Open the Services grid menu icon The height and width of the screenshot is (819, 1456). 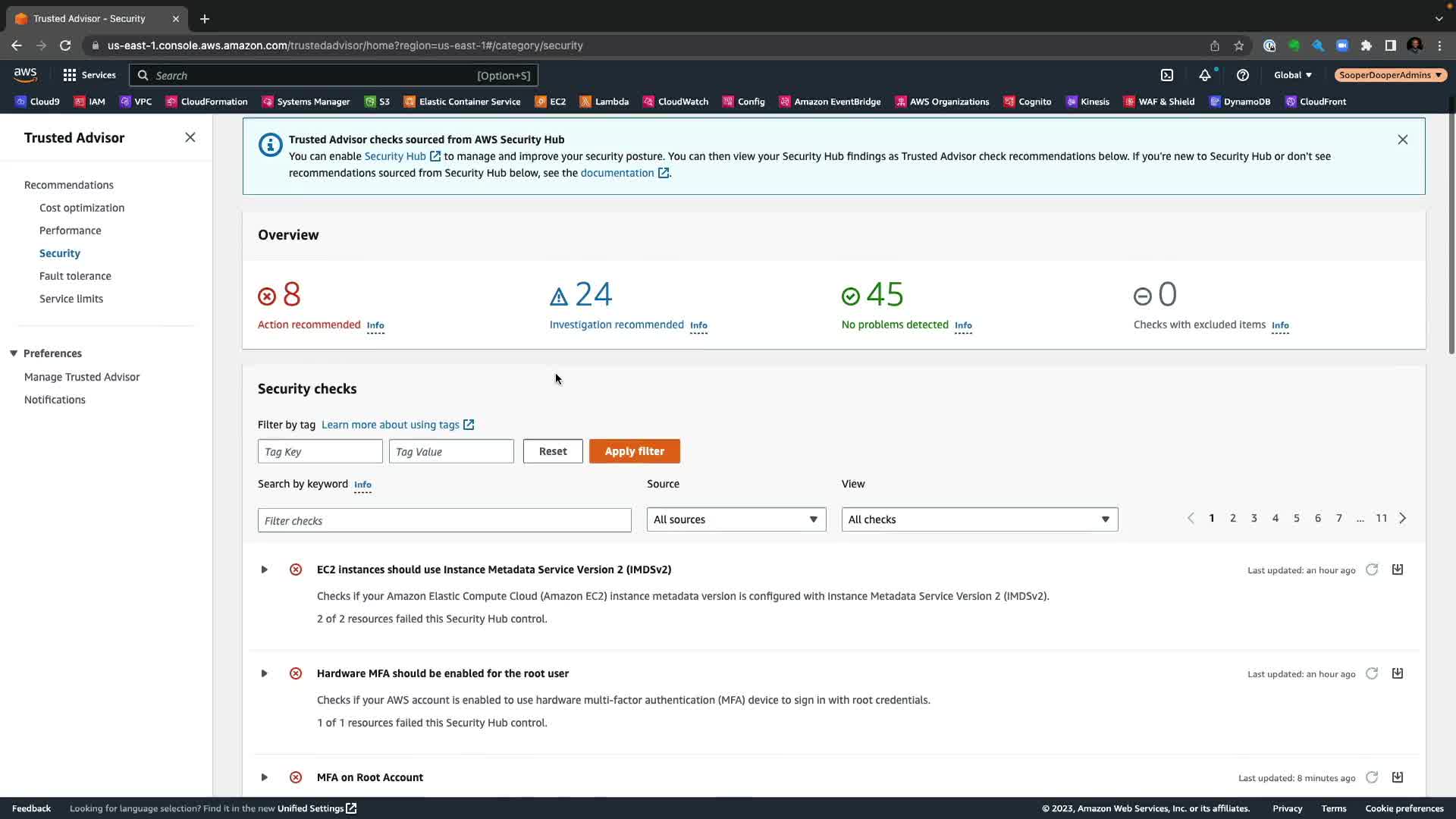pos(70,75)
